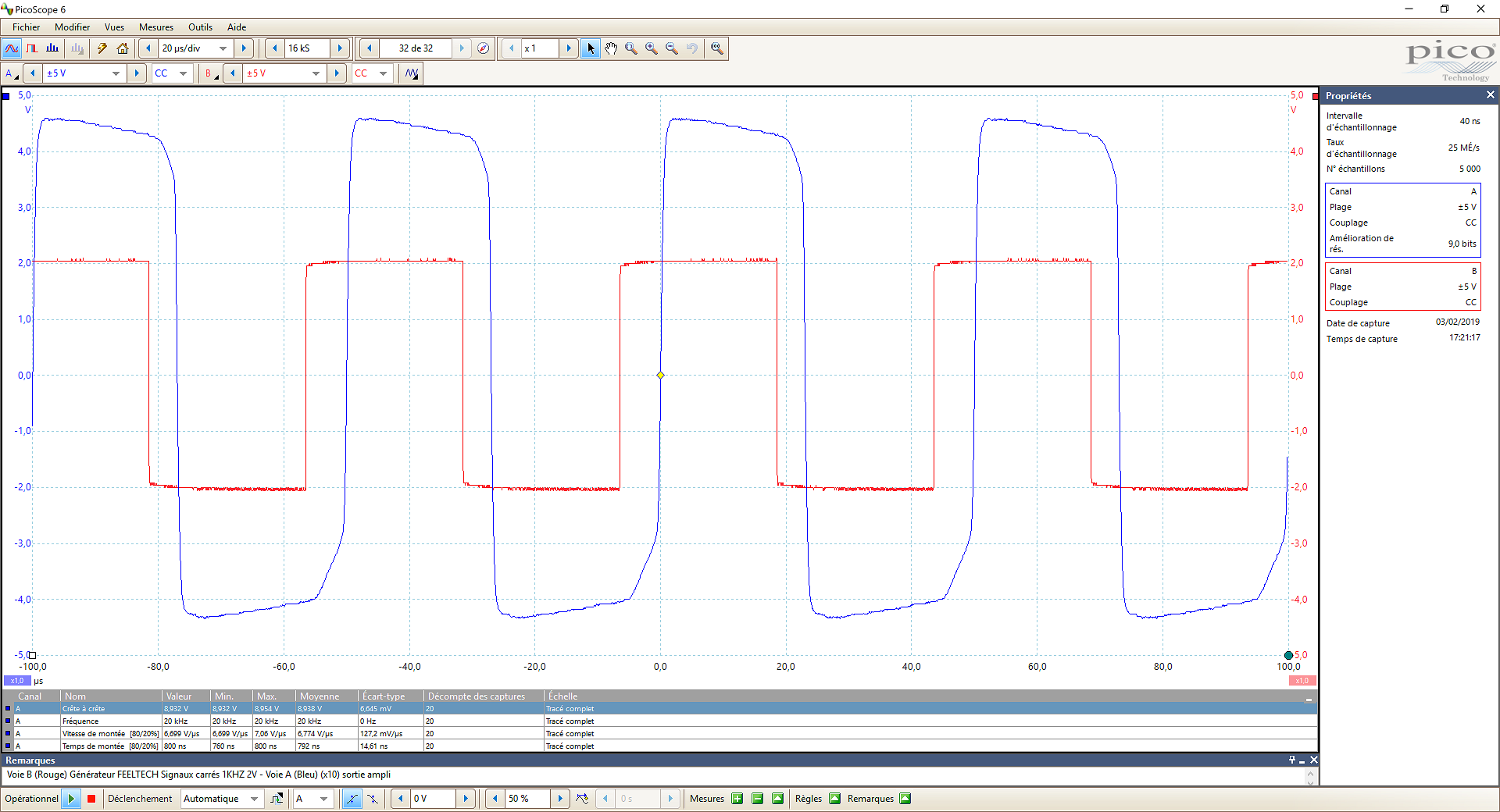Pin the Remarques panel
The height and width of the screenshot is (812, 1500).
click(x=1292, y=760)
